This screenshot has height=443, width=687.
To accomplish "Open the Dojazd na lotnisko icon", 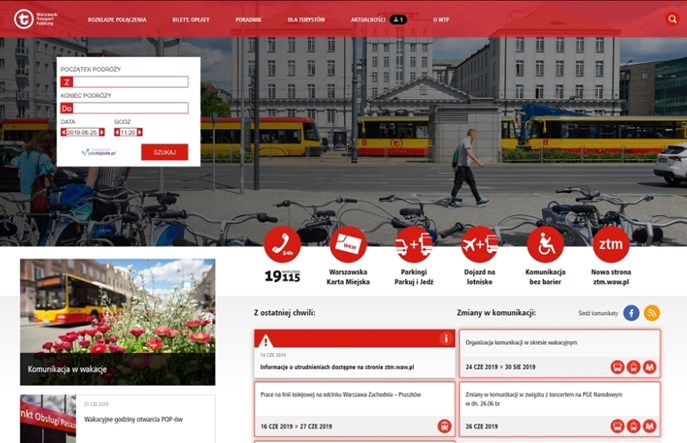I will pyautogui.click(x=479, y=244).
